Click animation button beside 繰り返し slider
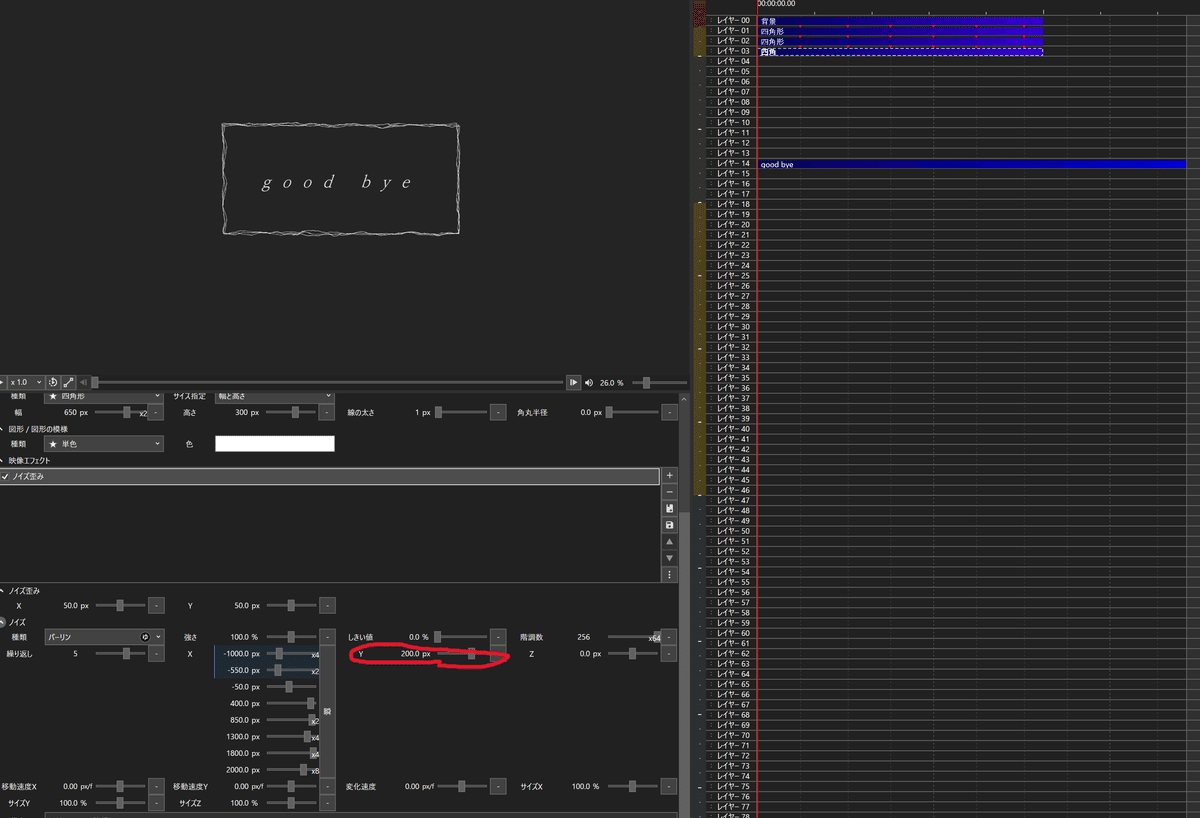This screenshot has height=818, width=1200. point(156,654)
